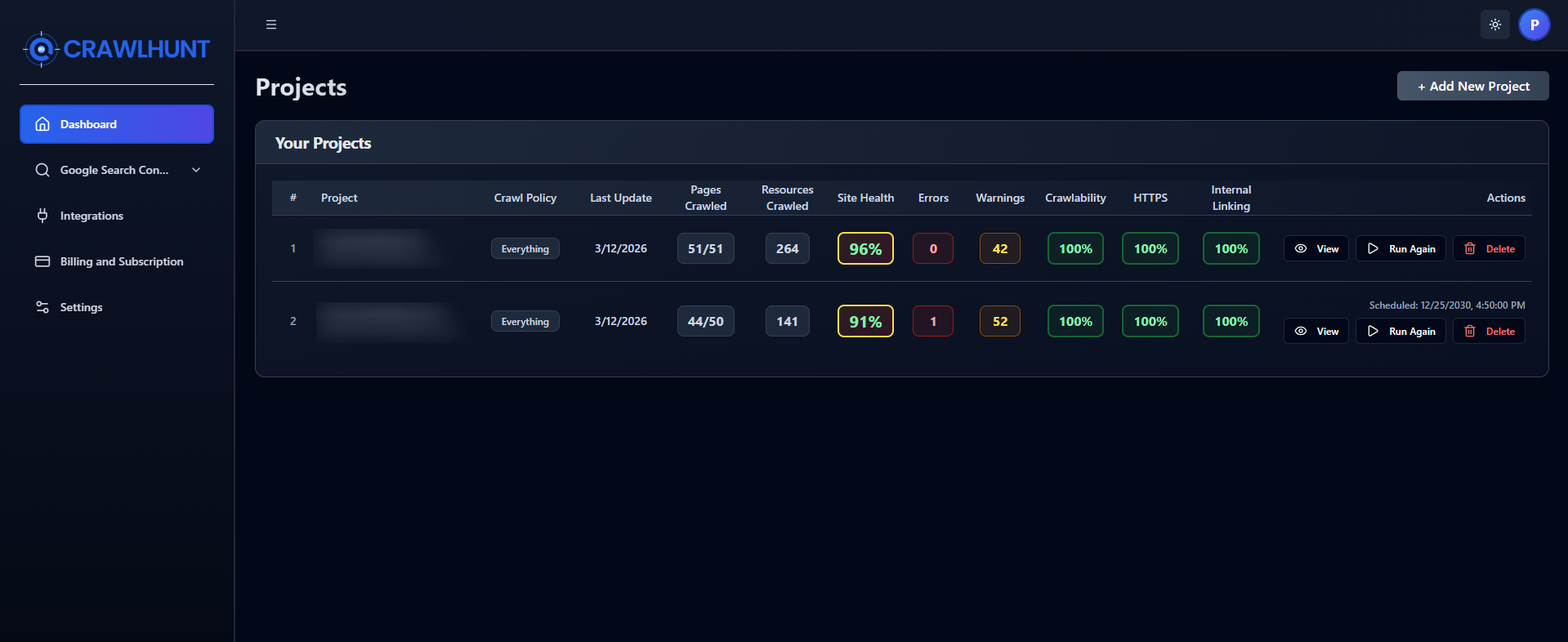Open the P user avatar menu

tap(1534, 25)
